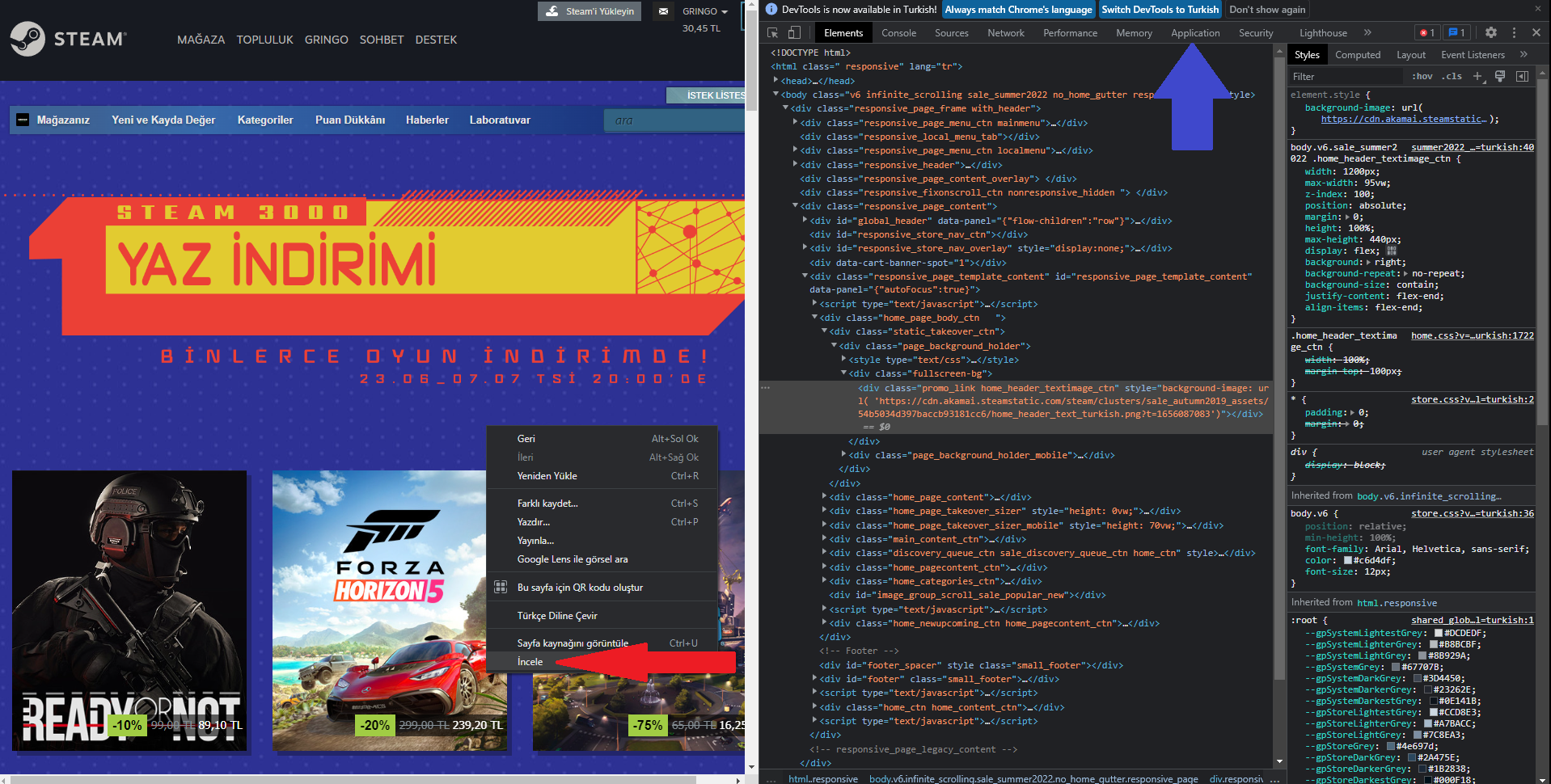
Task: Open the flexbox editor icon next to display: flex
Action: click(x=1391, y=251)
